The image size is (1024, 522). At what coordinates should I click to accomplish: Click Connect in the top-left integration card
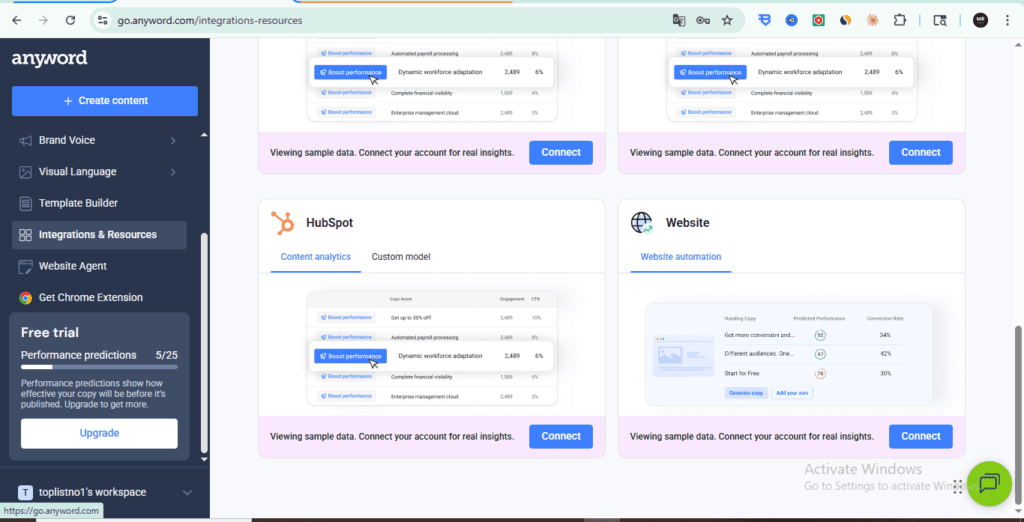click(x=561, y=152)
